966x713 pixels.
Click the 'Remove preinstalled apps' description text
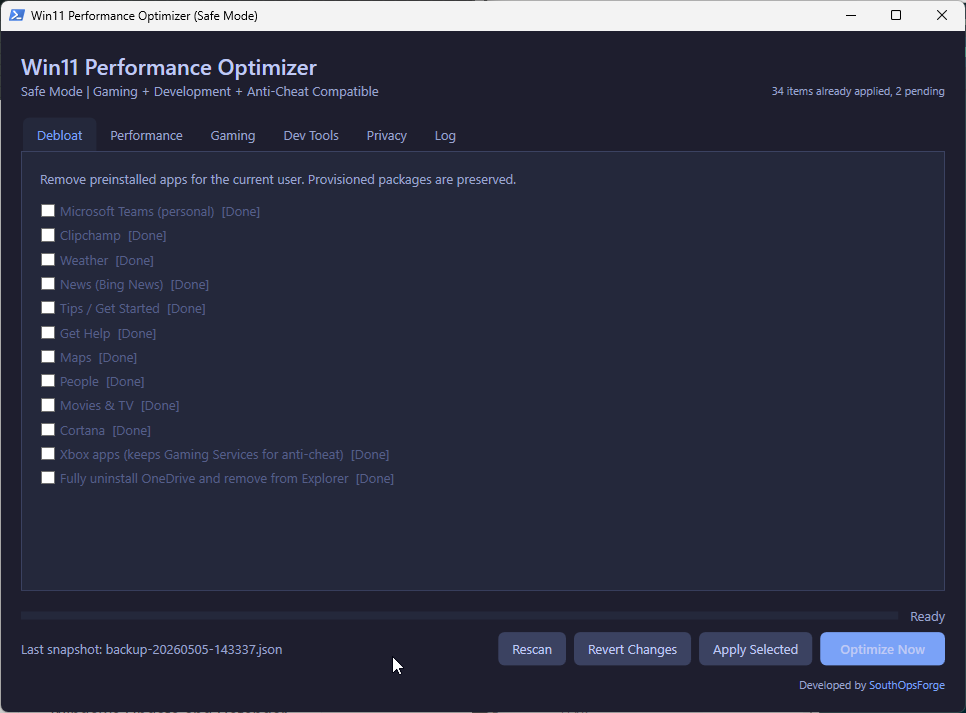point(278,179)
